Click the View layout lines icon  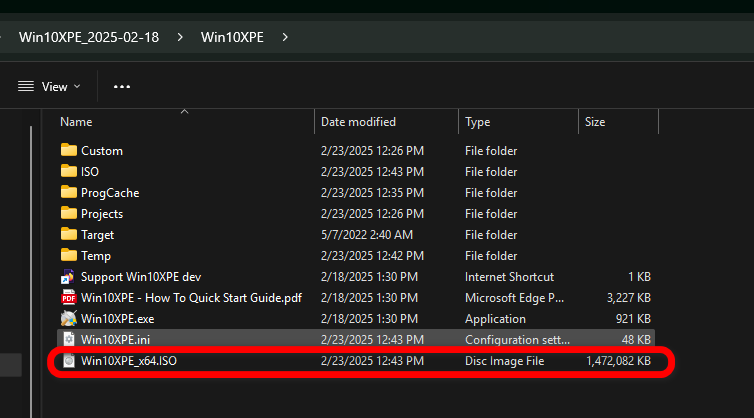point(26,87)
